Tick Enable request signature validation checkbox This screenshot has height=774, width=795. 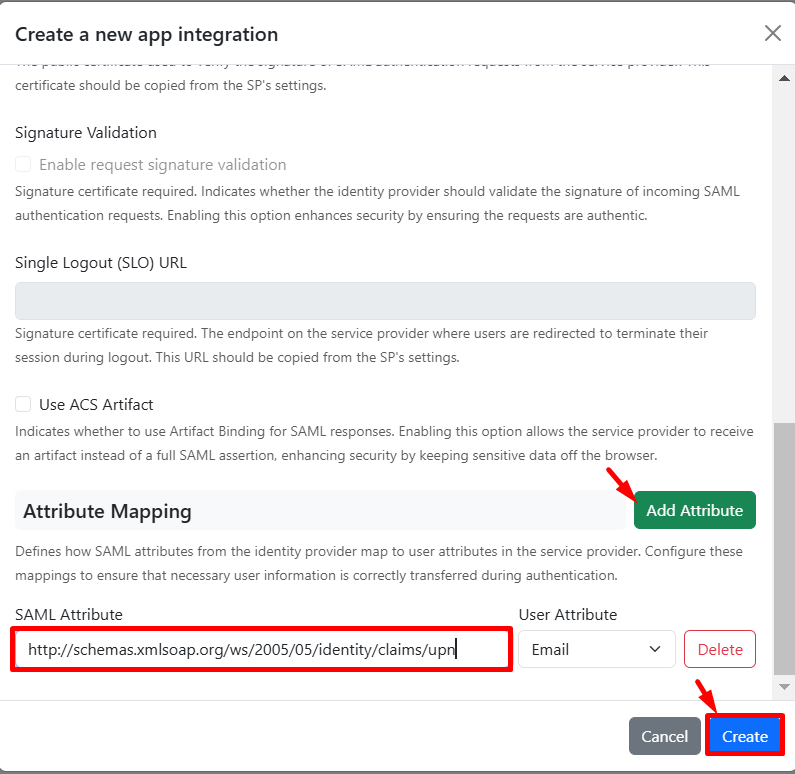coord(23,164)
